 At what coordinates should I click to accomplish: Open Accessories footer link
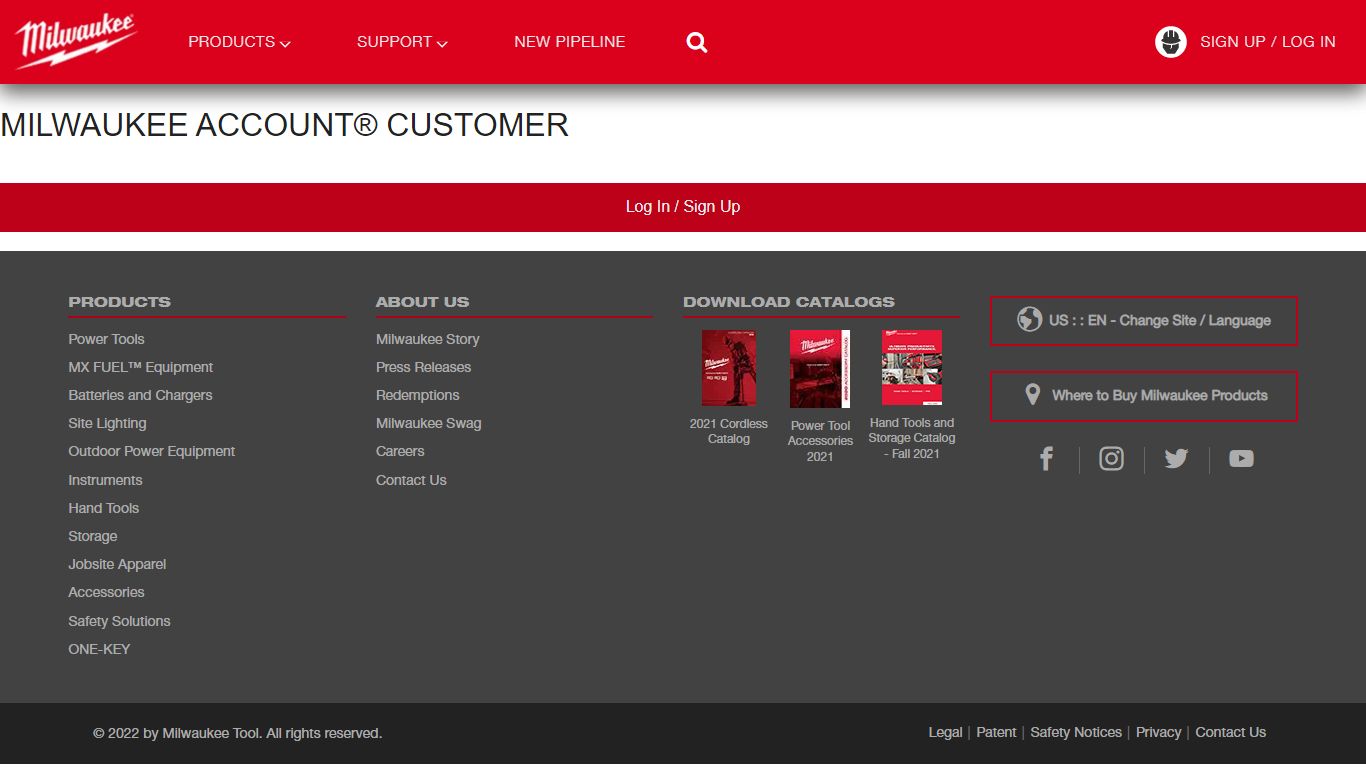point(106,592)
